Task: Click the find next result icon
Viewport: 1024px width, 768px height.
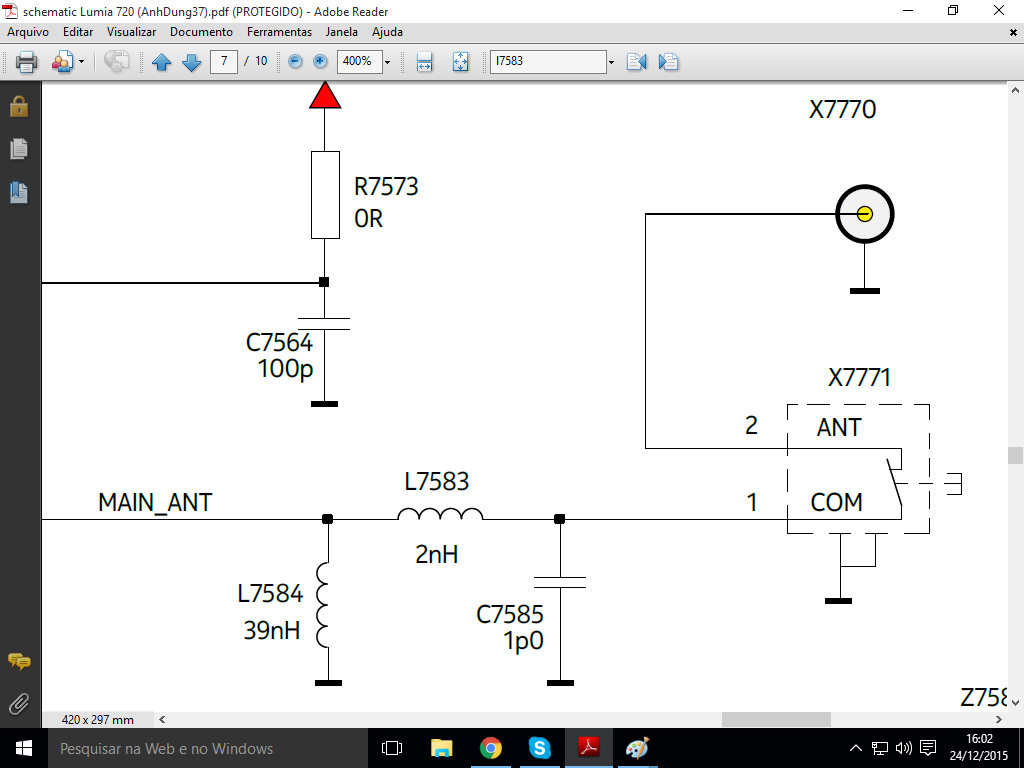Action: pyautogui.click(x=668, y=61)
